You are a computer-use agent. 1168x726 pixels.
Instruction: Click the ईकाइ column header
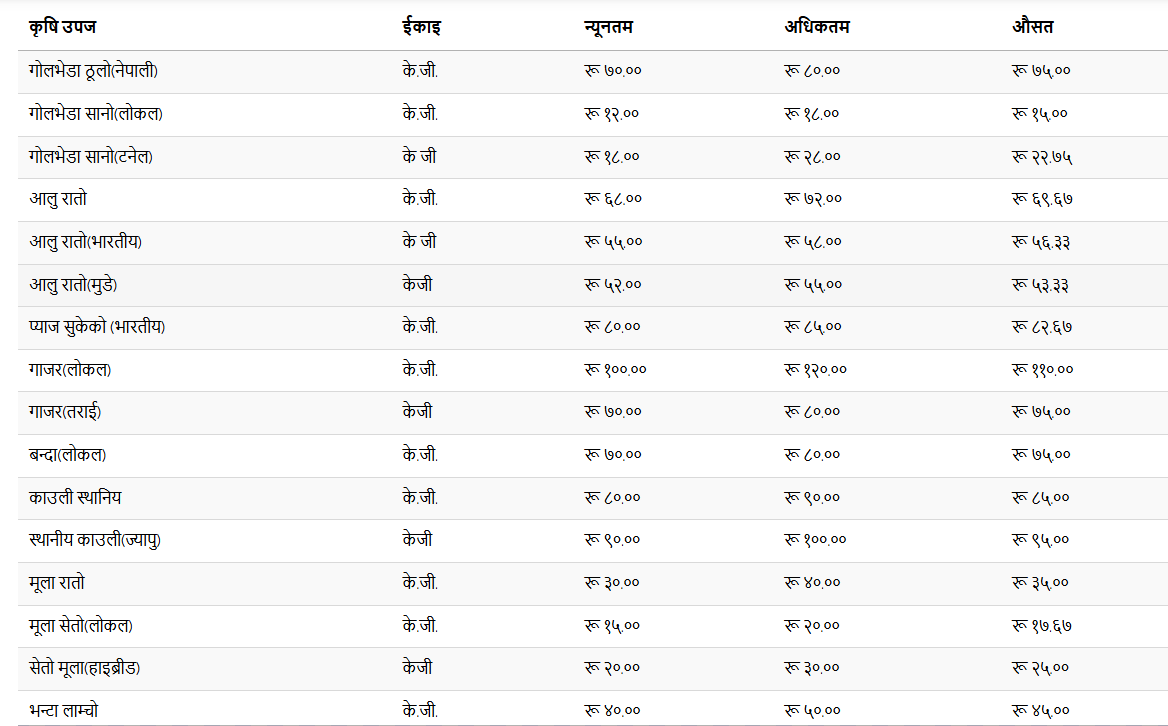click(421, 28)
